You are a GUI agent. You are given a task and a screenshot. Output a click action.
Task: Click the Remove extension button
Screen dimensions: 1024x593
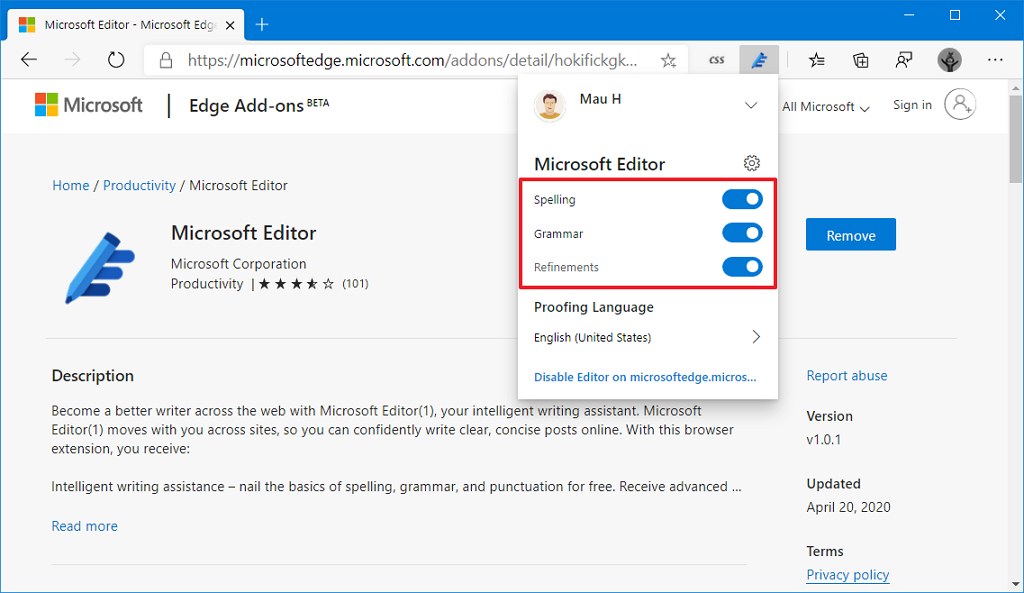tap(850, 234)
